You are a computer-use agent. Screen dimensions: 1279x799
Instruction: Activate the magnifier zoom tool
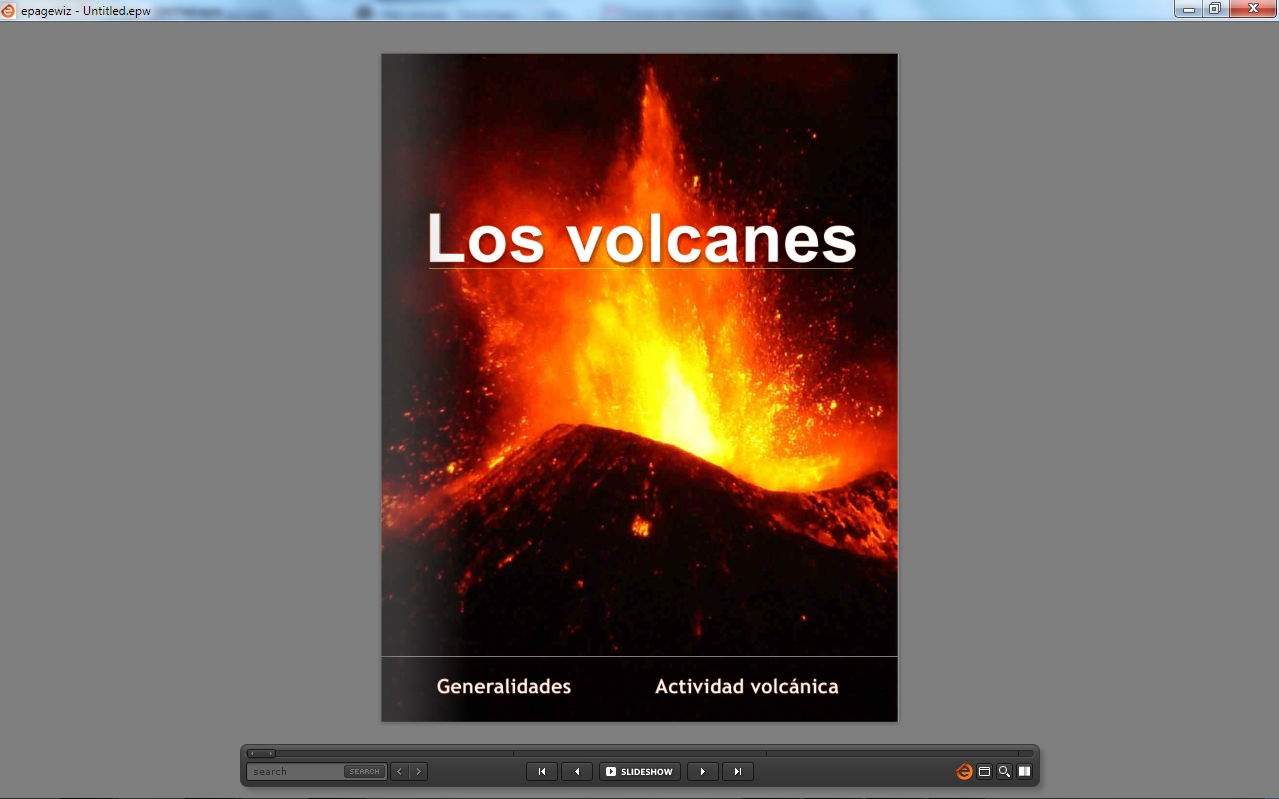1004,772
